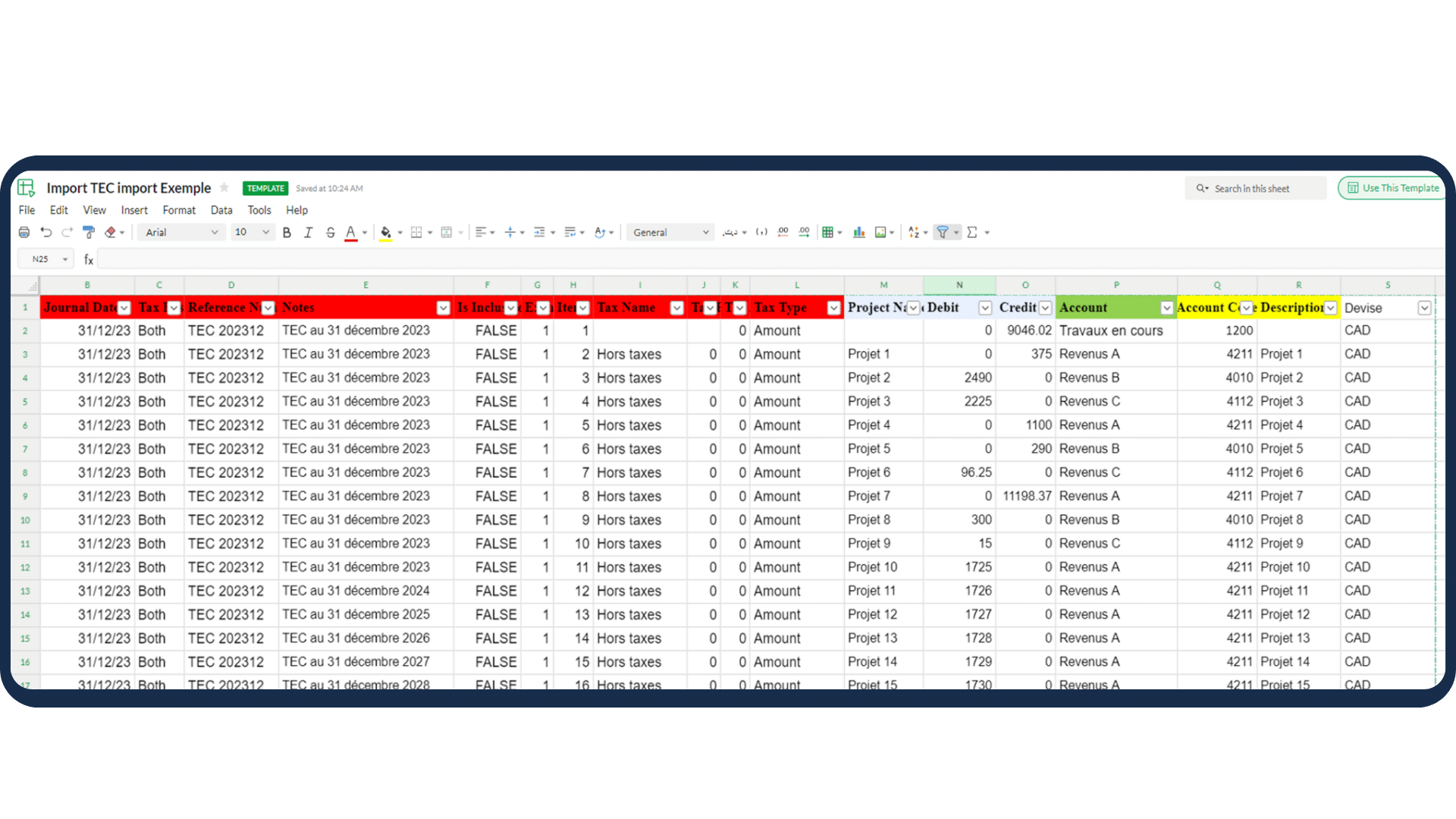Insert a chart using chart icon
1456x819 pixels.
859,233
